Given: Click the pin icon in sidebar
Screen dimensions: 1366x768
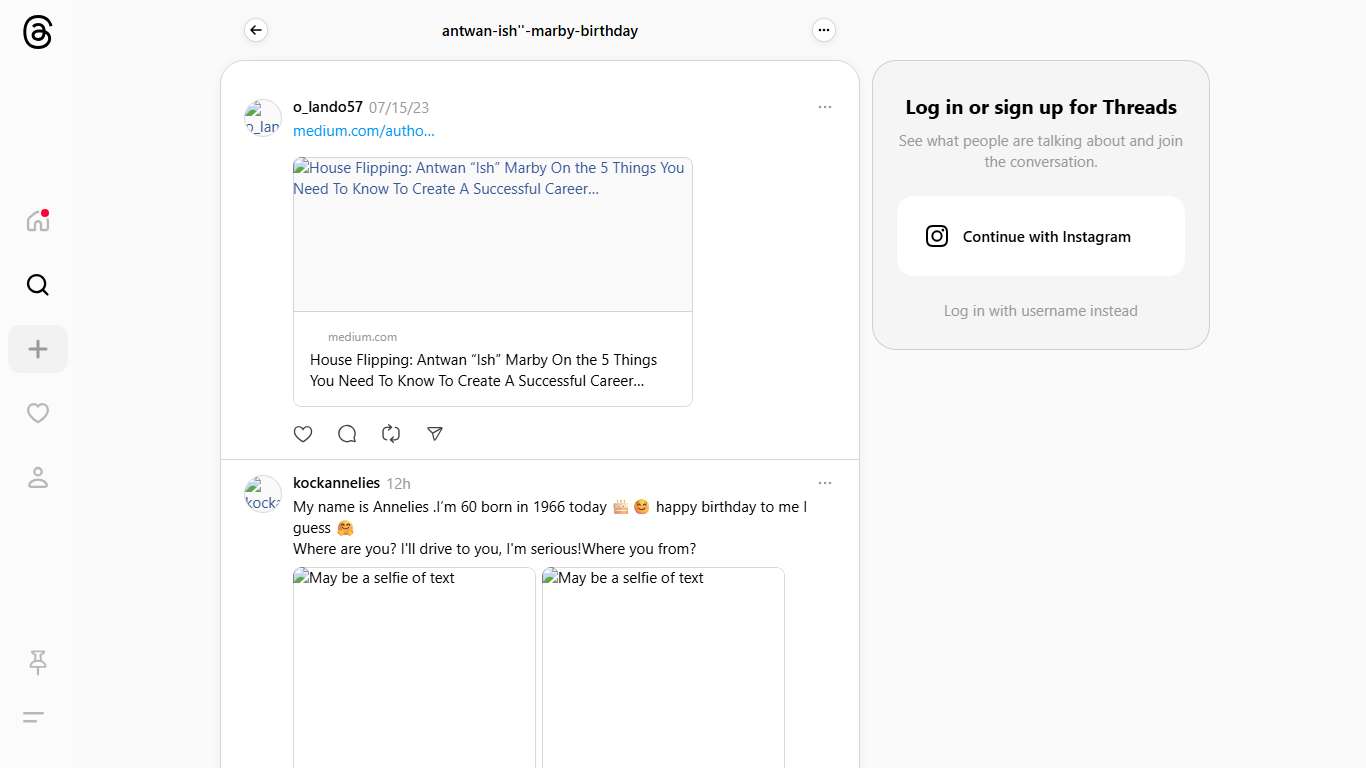Looking at the screenshot, I should pyautogui.click(x=38, y=662).
